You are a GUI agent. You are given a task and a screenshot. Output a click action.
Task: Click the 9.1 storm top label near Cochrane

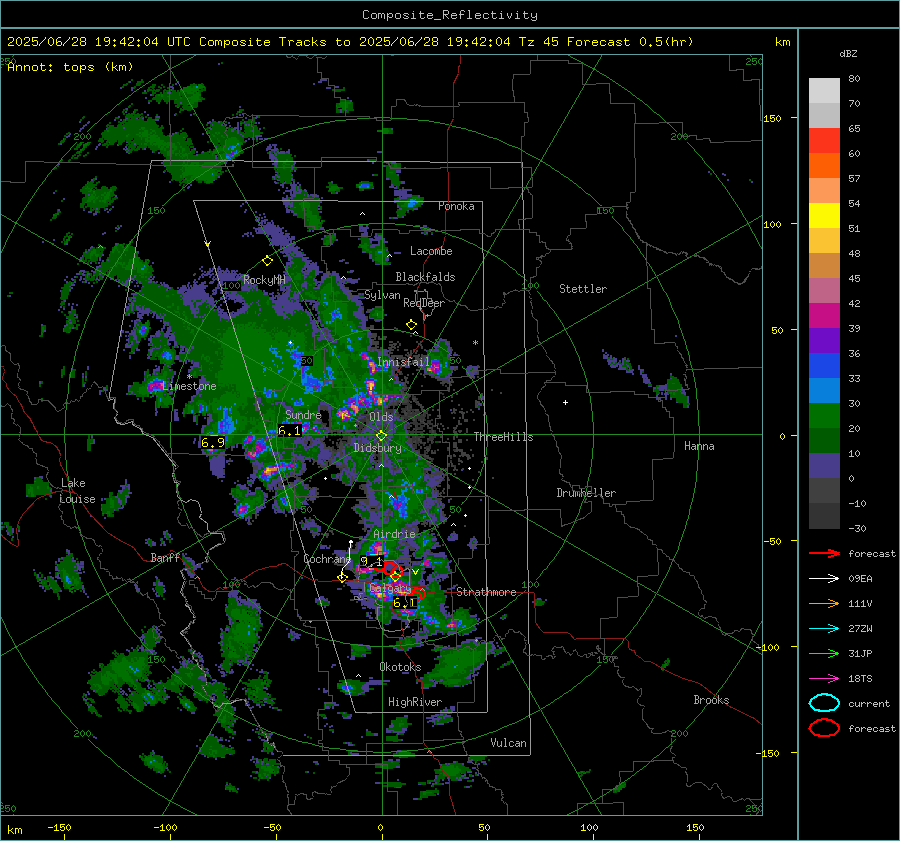pyautogui.click(x=371, y=561)
